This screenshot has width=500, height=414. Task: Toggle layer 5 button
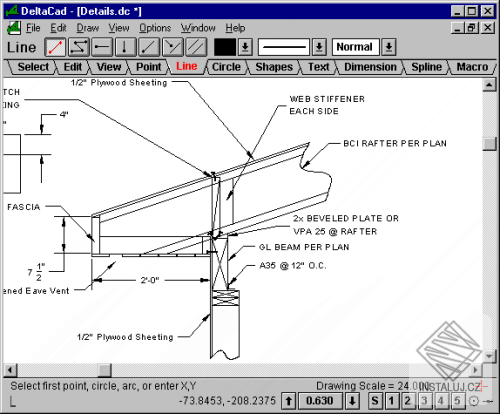click(457, 401)
